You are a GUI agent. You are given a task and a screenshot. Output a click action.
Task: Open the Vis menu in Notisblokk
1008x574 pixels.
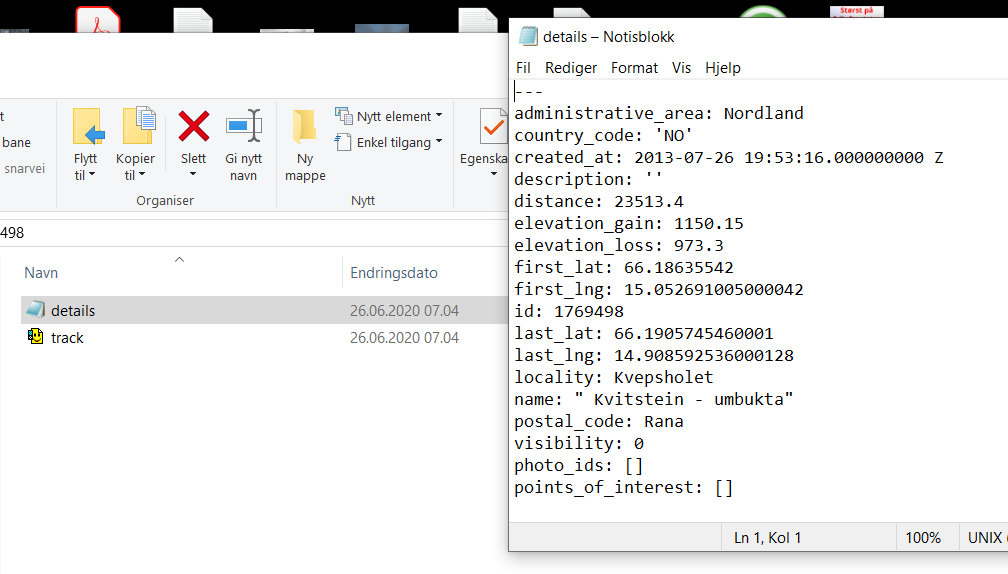click(681, 68)
